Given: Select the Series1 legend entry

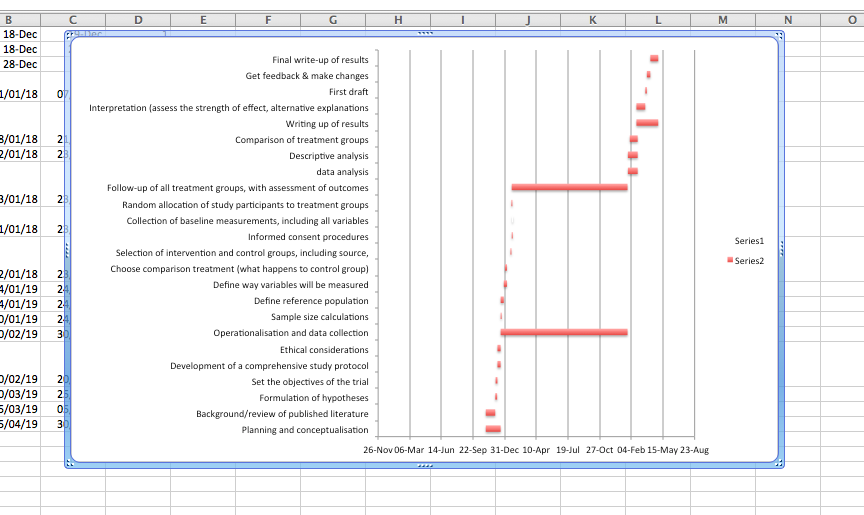Looking at the screenshot, I should (749, 241).
